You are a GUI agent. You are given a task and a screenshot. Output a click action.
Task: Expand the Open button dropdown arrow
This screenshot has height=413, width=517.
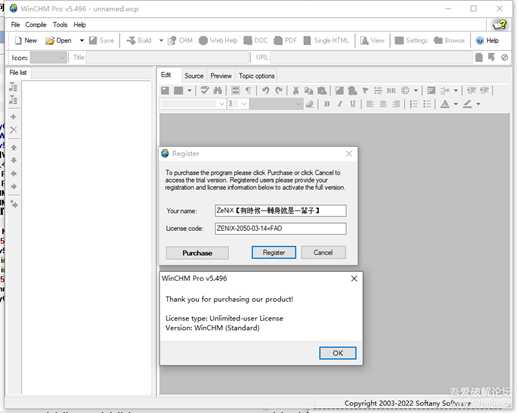coord(82,40)
